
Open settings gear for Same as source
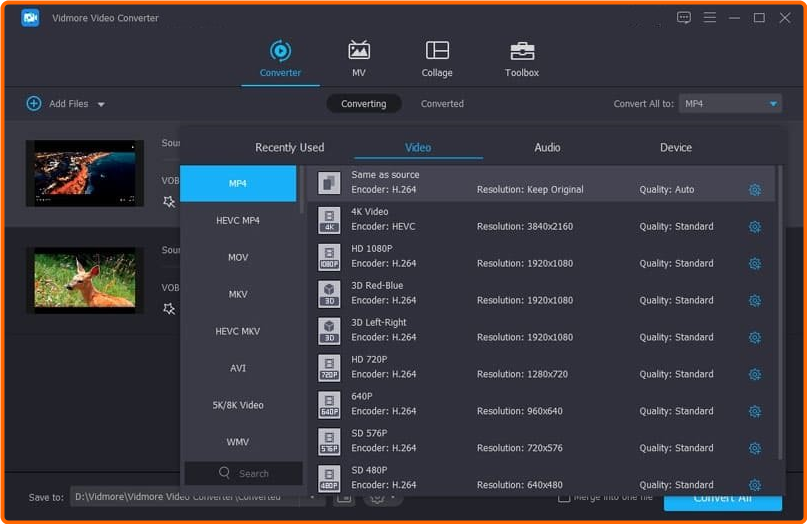(x=755, y=190)
